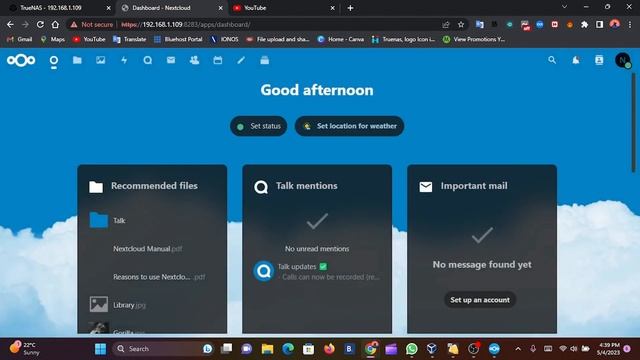Screen dimensions: 640x360
Task: Open the tab search chevron
Action: (564, 7)
